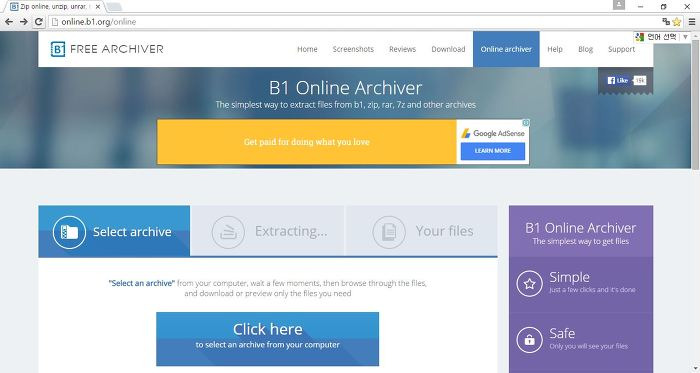
Task: Click the Extracting... step tab
Action: pos(268,231)
